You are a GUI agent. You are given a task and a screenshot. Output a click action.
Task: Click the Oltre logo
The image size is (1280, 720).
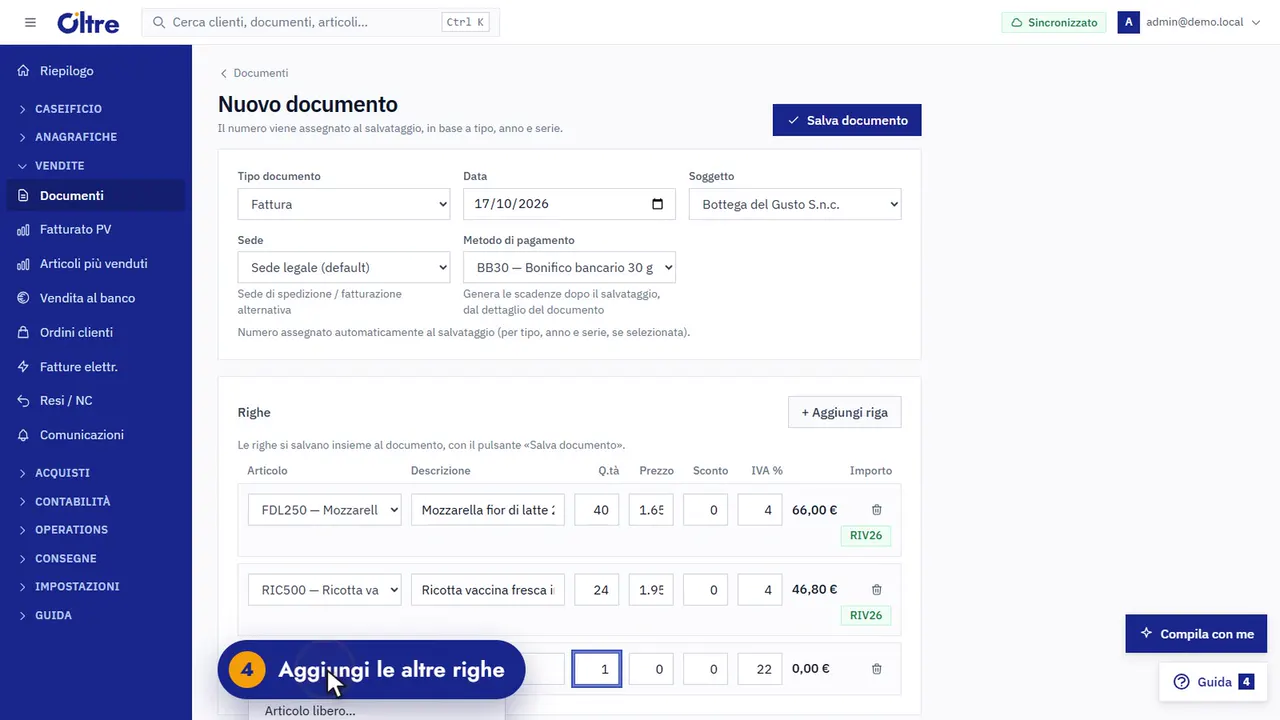(88, 22)
